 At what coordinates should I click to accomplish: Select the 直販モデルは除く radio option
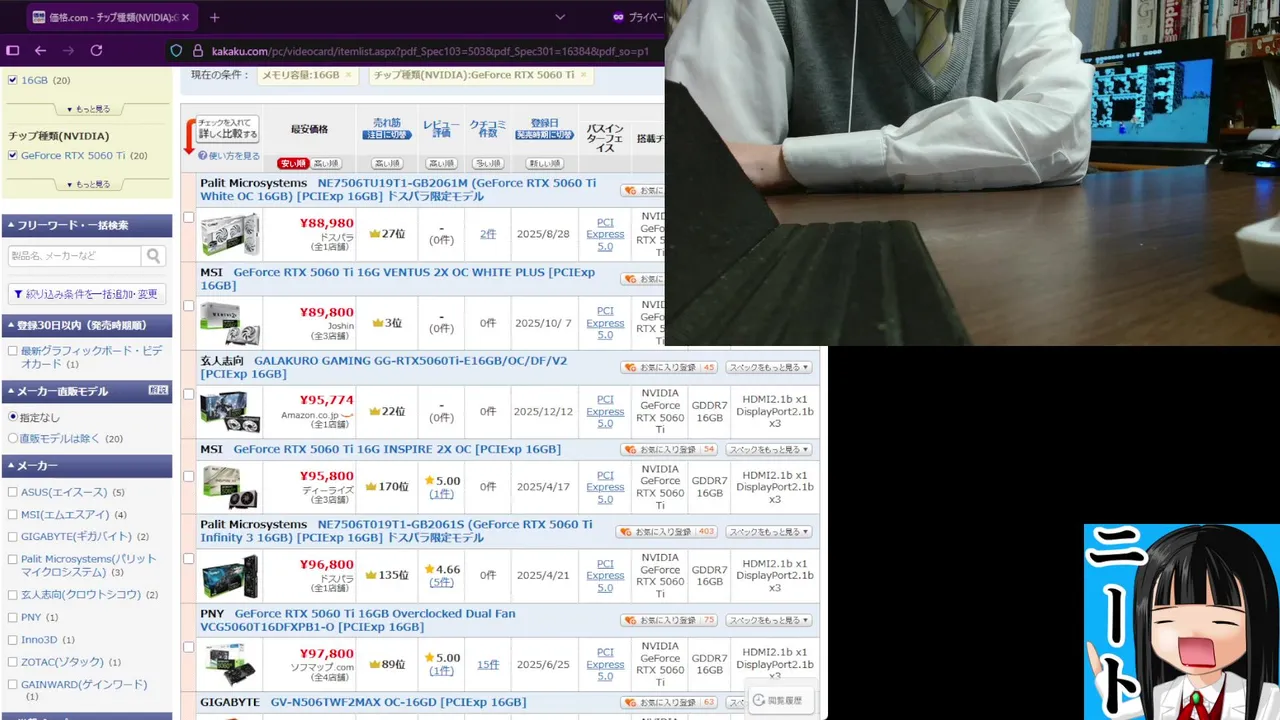pos(13,438)
